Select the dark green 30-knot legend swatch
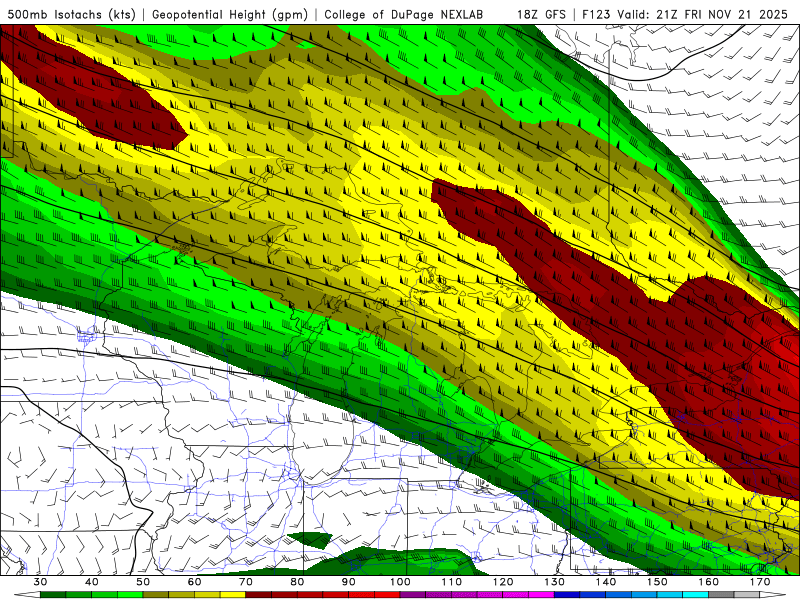 click(53, 595)
